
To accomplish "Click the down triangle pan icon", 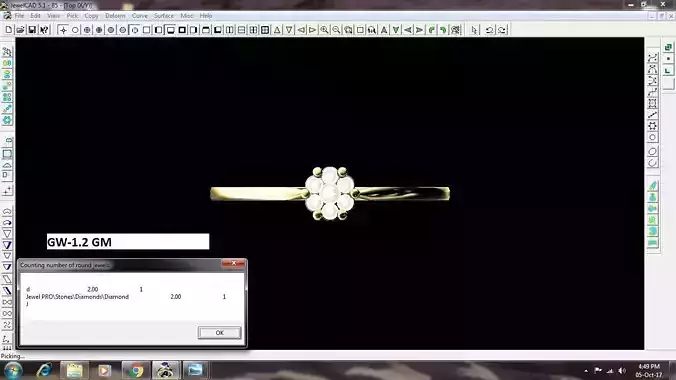I will 289,30.
